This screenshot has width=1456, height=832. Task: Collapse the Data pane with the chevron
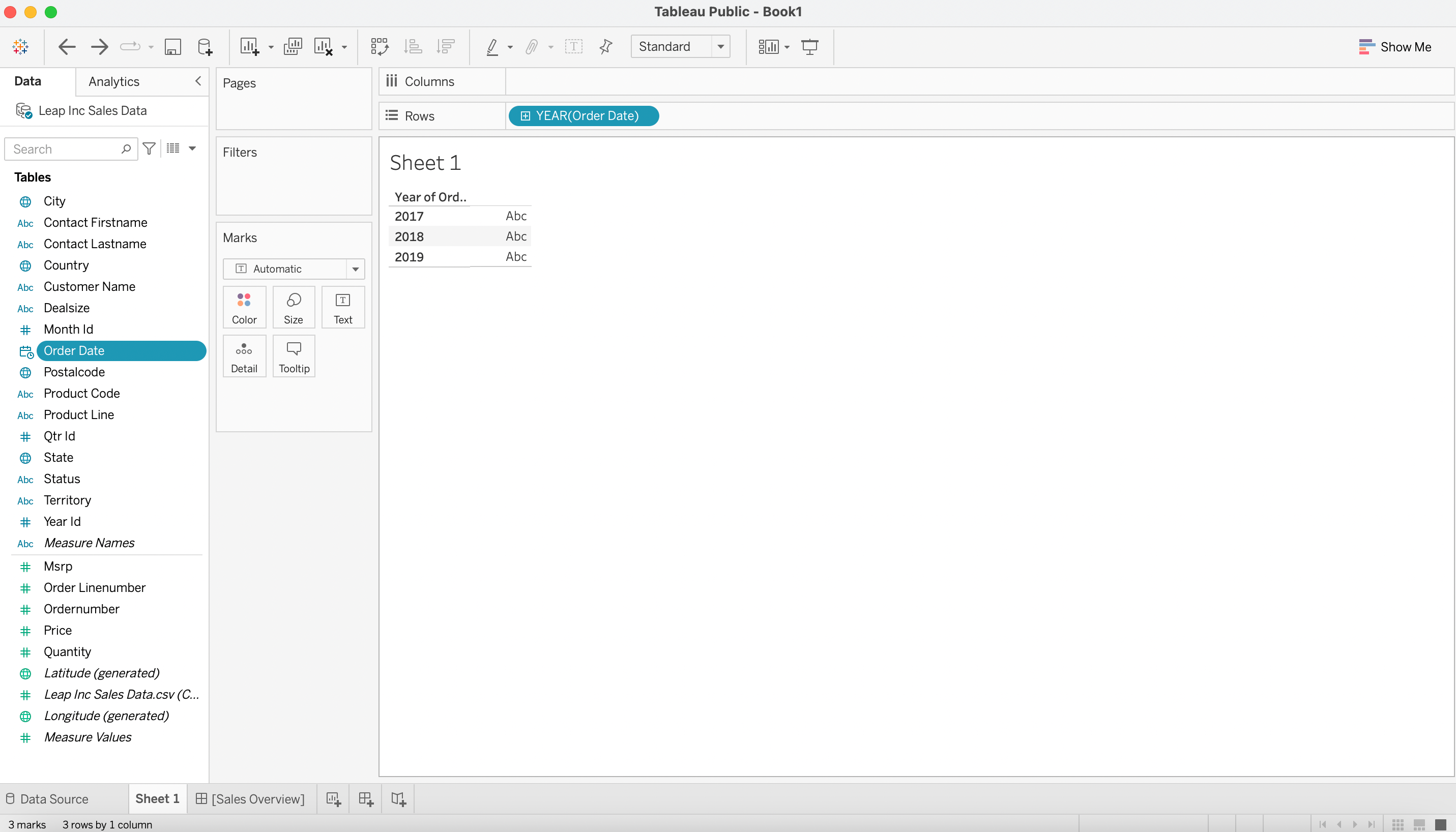coord(198,81)
